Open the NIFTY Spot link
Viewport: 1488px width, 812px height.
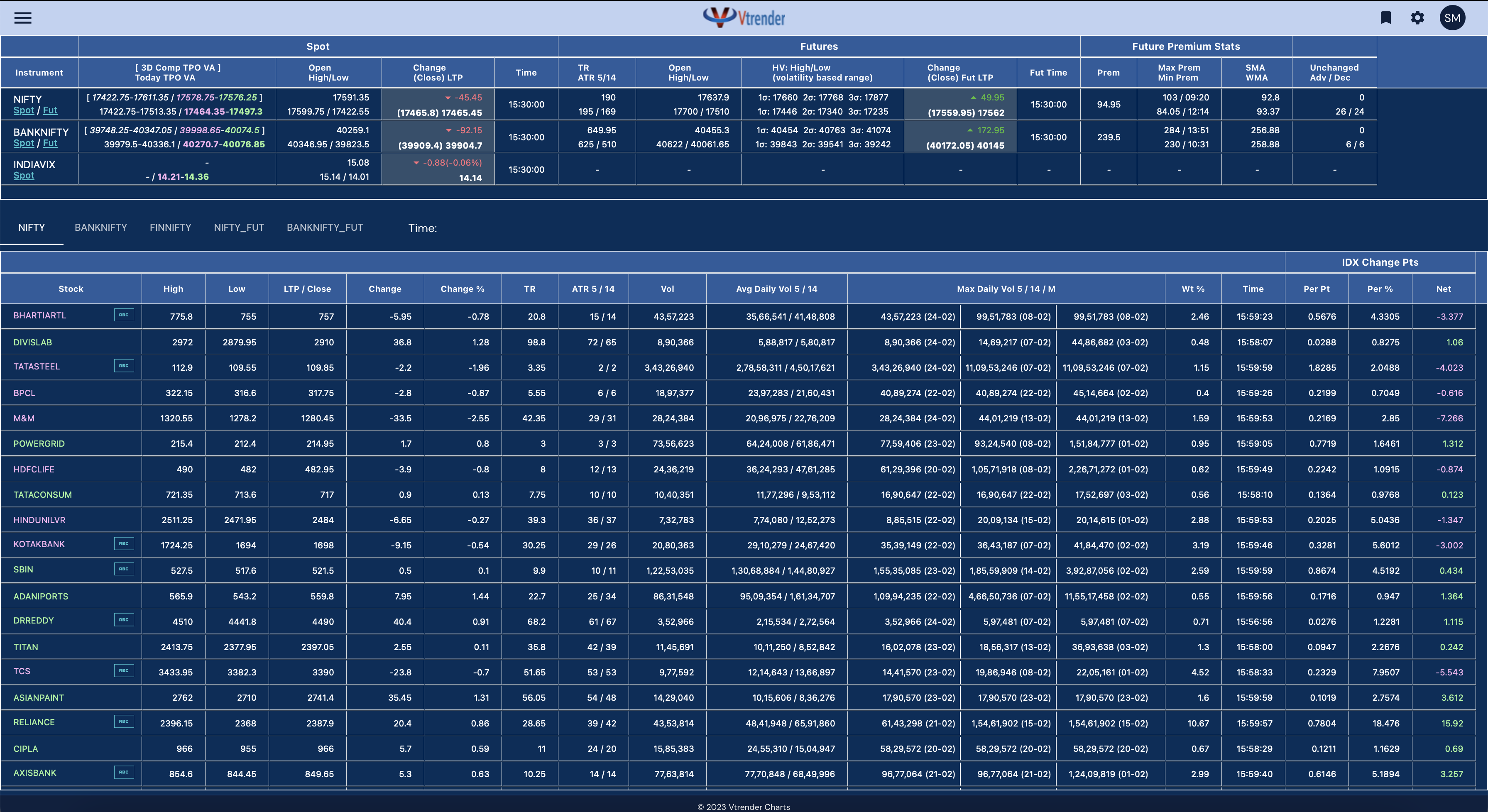pyautogui.click(x=24, y=110)
